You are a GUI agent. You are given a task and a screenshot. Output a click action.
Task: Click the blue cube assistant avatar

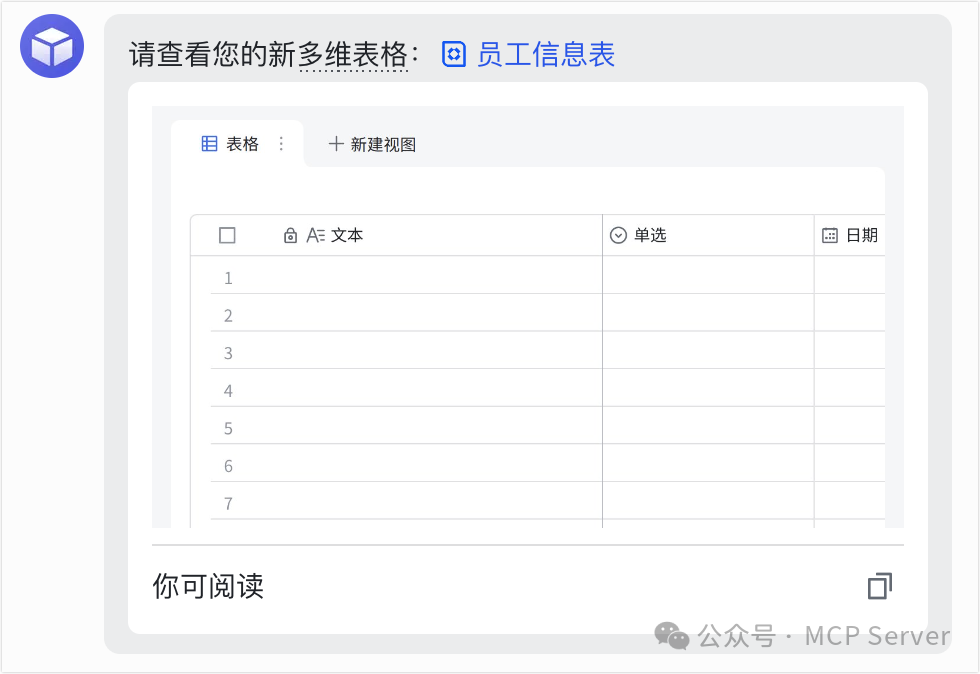point(50,46)
